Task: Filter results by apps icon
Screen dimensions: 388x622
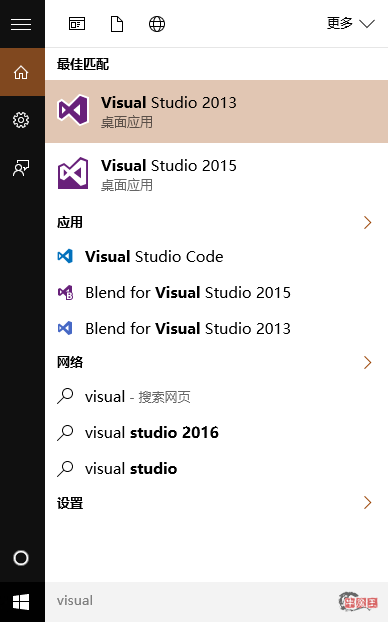Action: [77, 24]
